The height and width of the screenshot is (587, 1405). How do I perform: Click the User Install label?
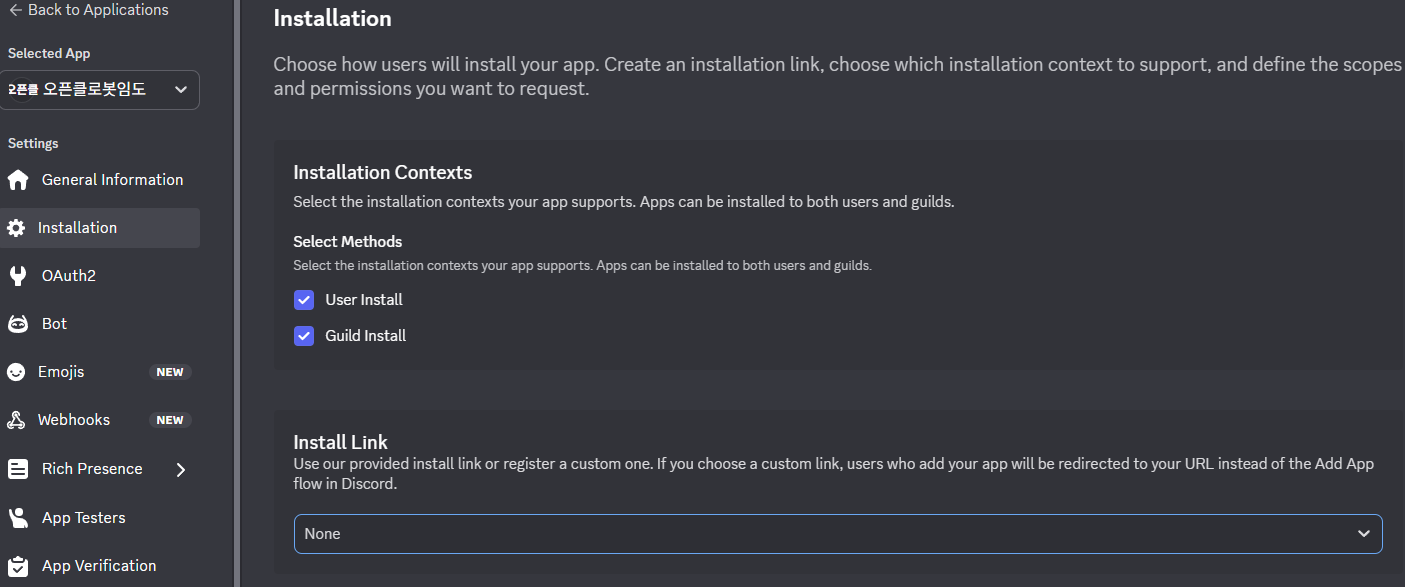coord(364,300)
